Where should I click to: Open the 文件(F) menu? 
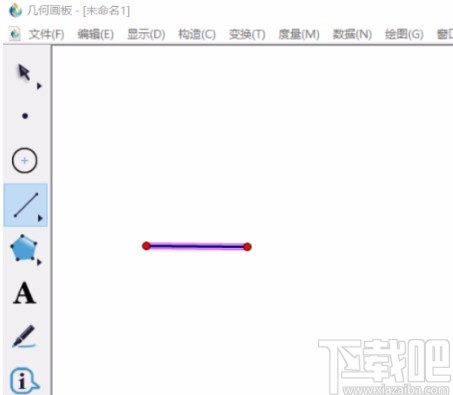pyautogui.click(x=46, y=34)
